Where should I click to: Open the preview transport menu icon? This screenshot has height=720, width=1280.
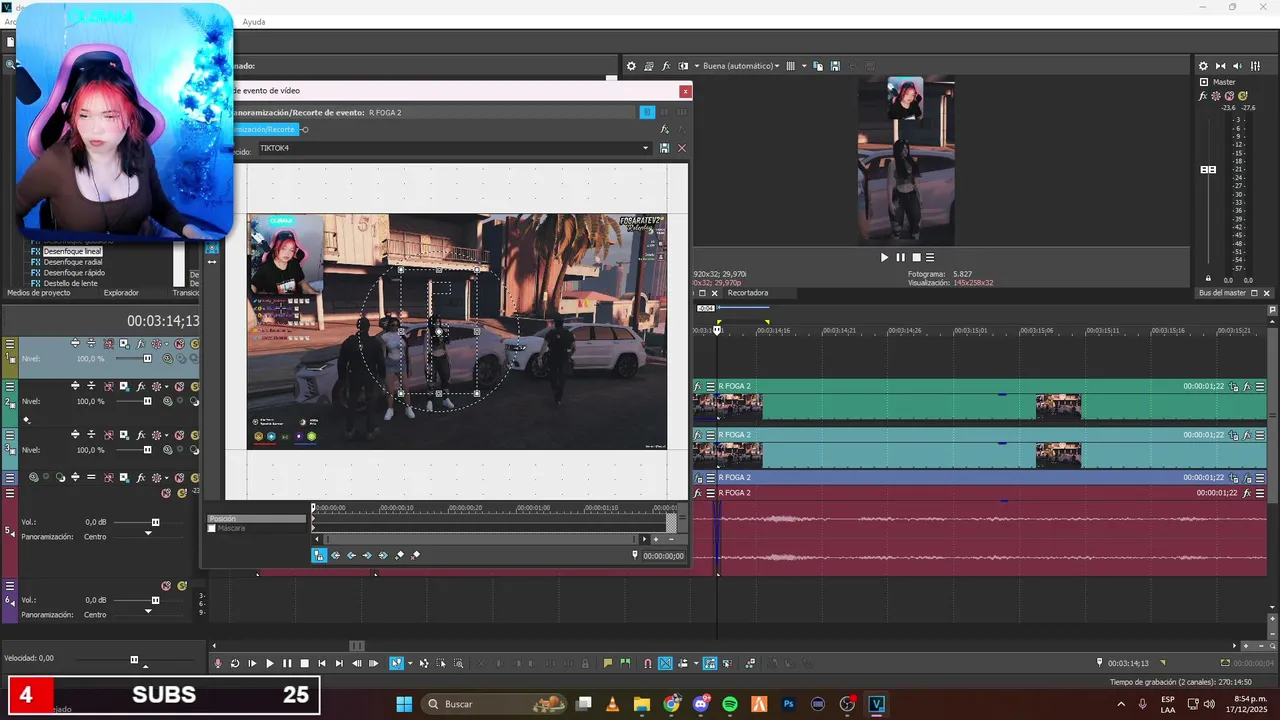[930, 257]
